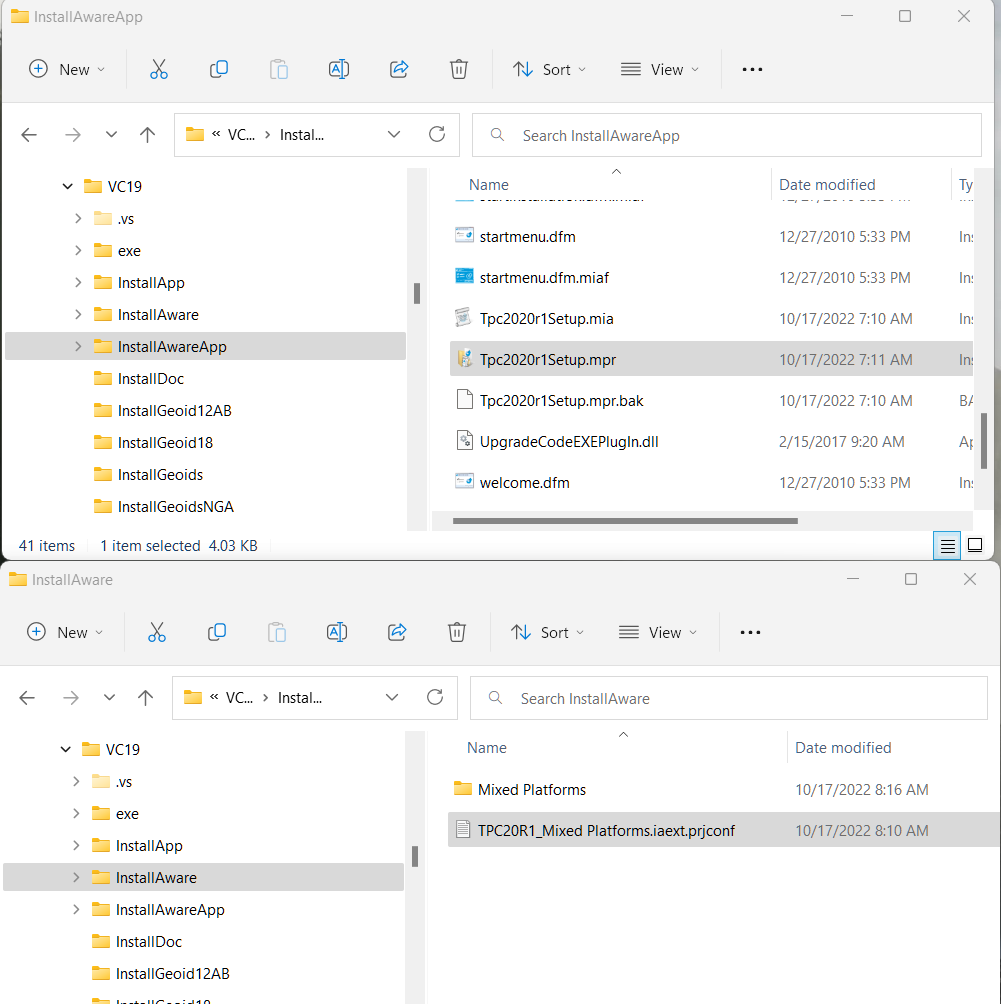
Task: Open View dropdown in lower InstallAware window
Action: pyautogui.click(x=658, y=632)
